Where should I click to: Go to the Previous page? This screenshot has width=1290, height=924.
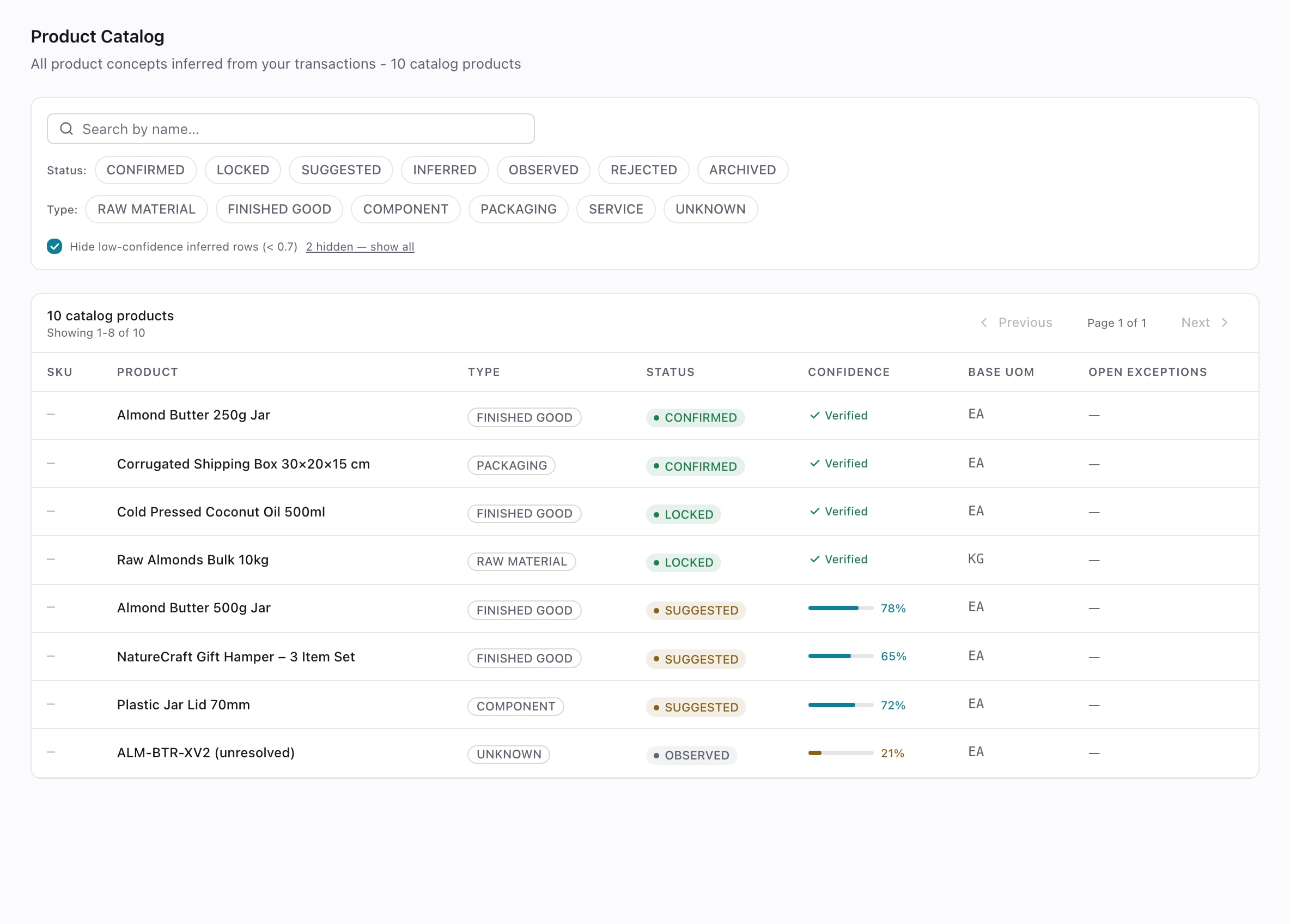coord(1016,323)
